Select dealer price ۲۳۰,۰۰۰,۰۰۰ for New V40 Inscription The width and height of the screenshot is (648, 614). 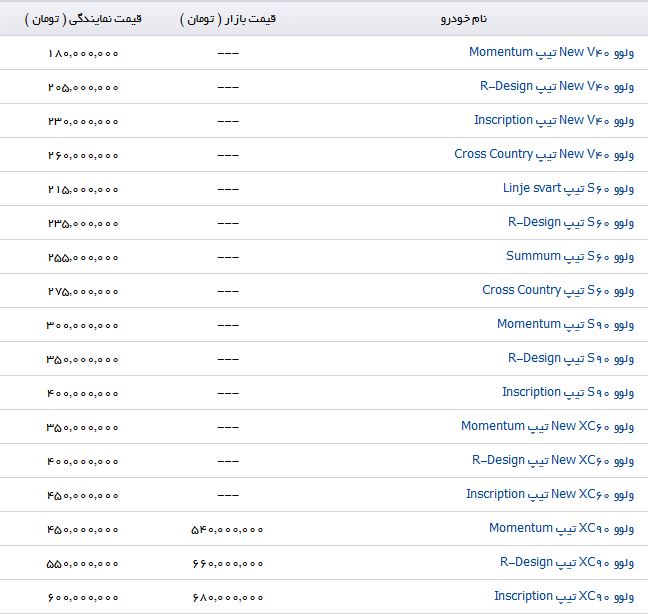pos(83,121)
